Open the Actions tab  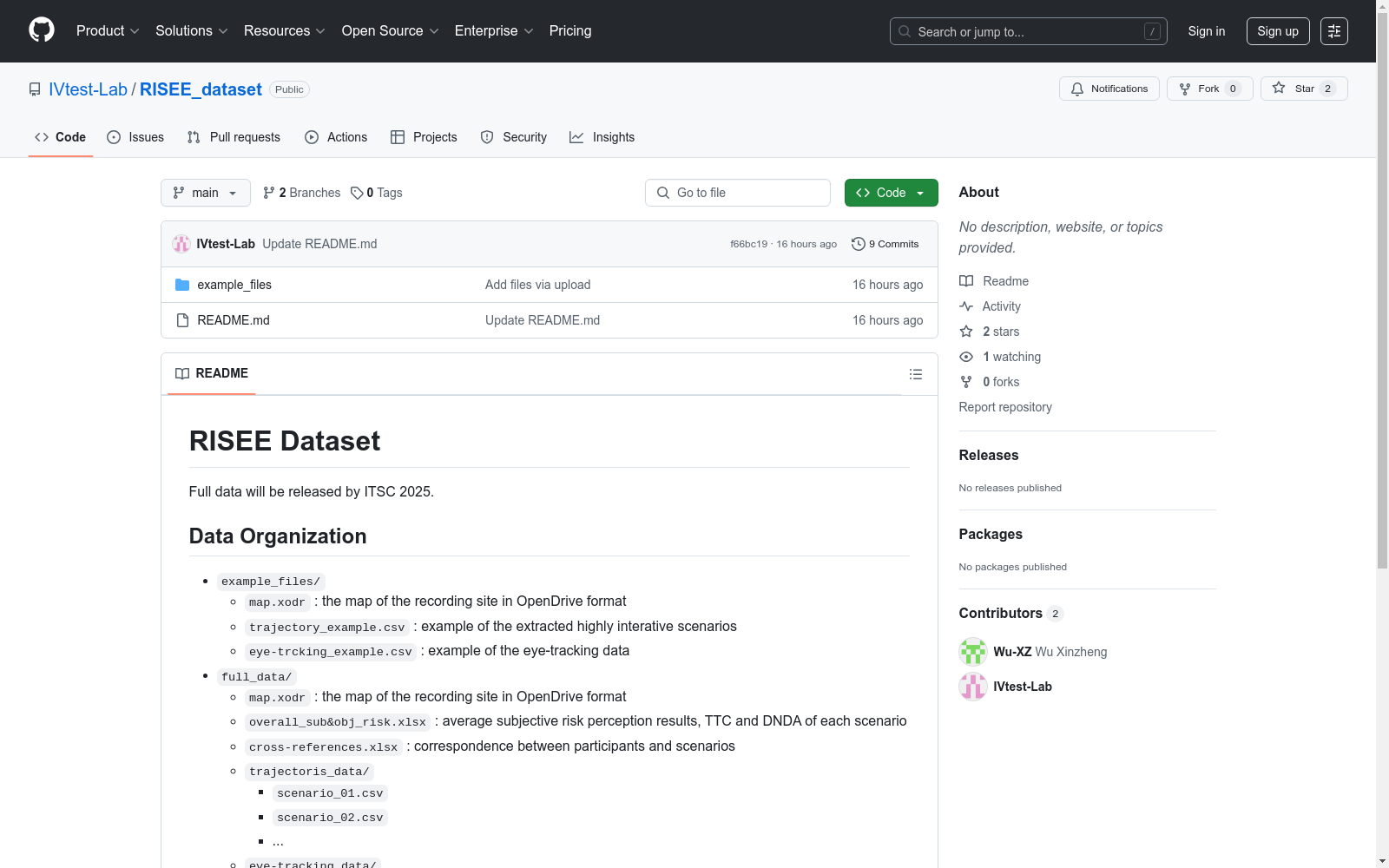(336, 137)
